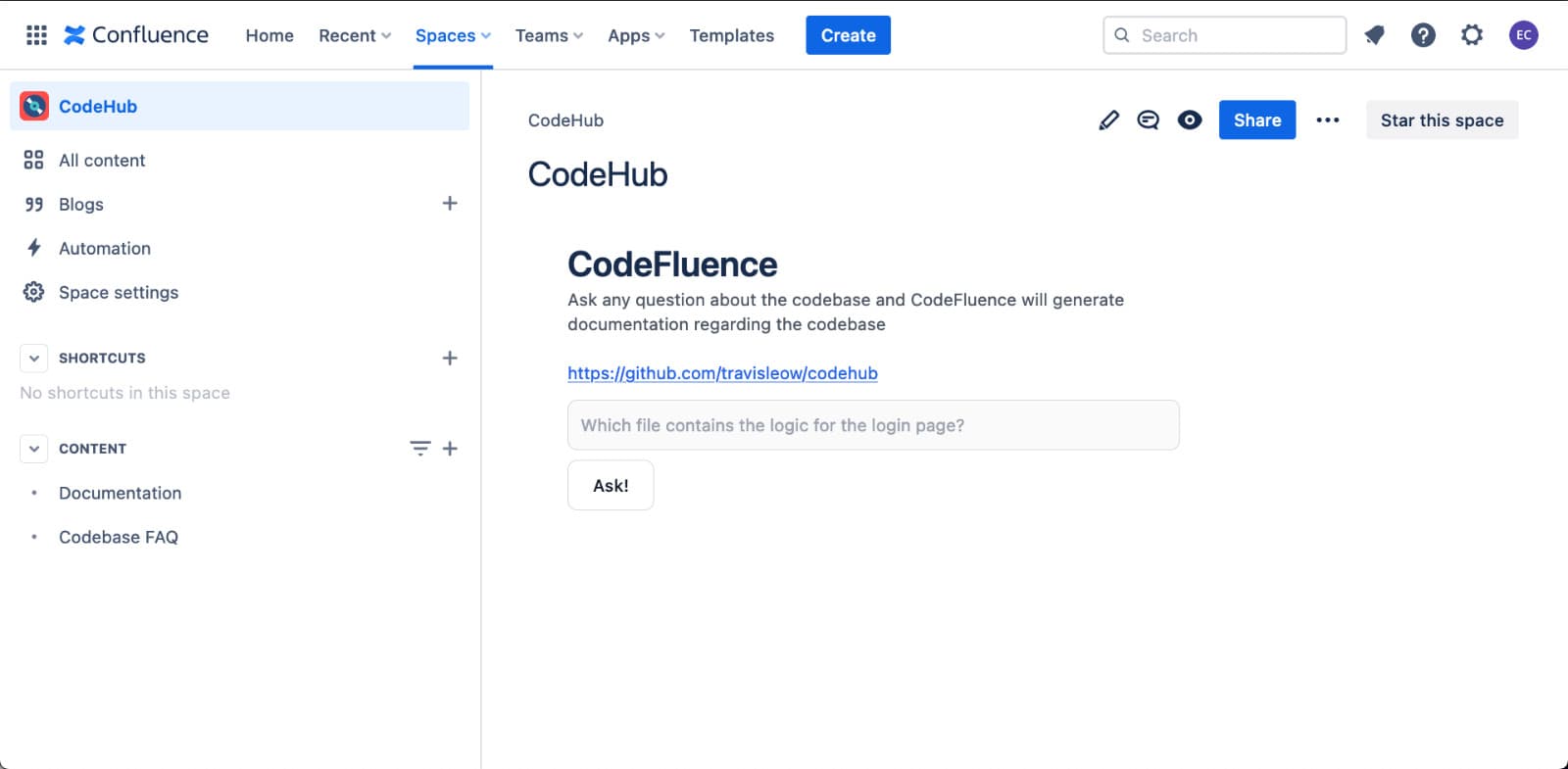Viewport: 1568px width, 769px height.
Task: Click the plus icon next to Blogs
Action: coord(450,204)
